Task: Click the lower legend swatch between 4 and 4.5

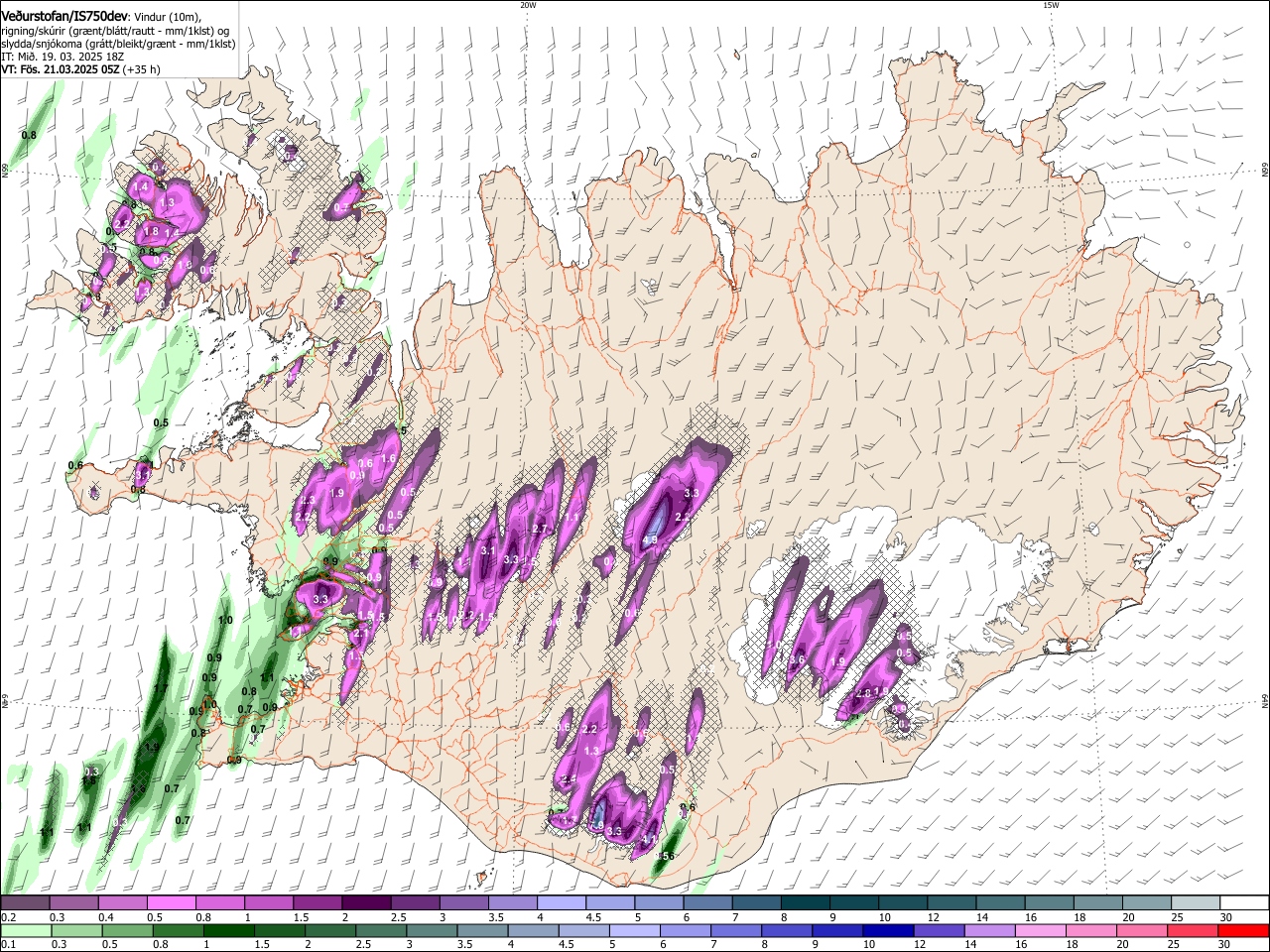Action: click(x=533, y=930)
